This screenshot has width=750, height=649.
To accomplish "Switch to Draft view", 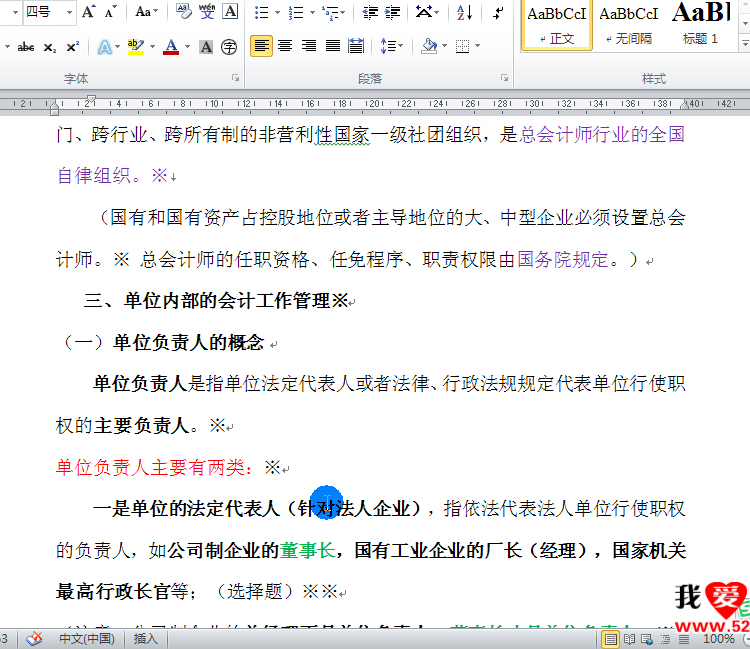I will coord(684,639).
